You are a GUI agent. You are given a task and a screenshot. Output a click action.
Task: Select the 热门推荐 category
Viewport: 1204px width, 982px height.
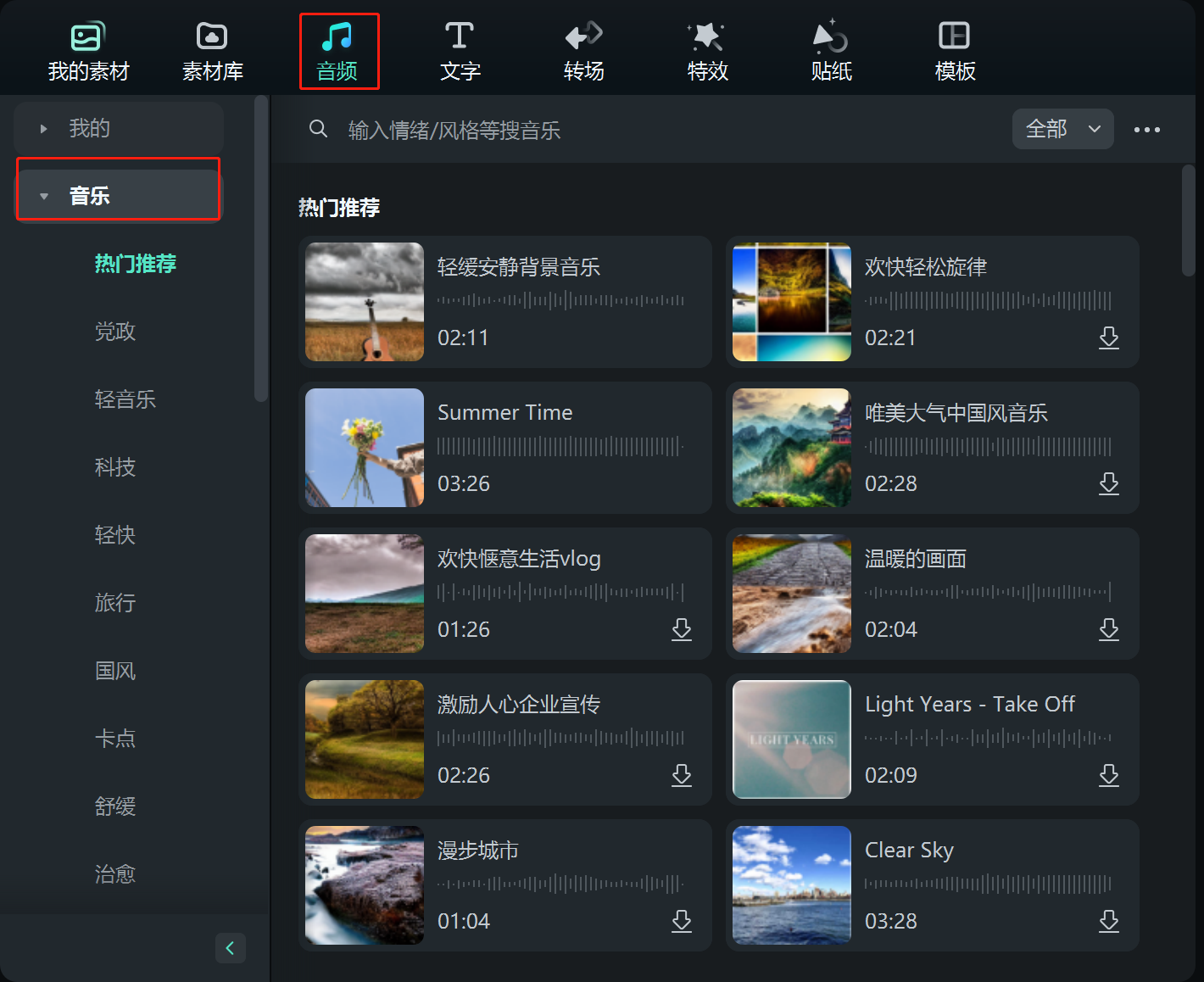click(x=136, y=264)
